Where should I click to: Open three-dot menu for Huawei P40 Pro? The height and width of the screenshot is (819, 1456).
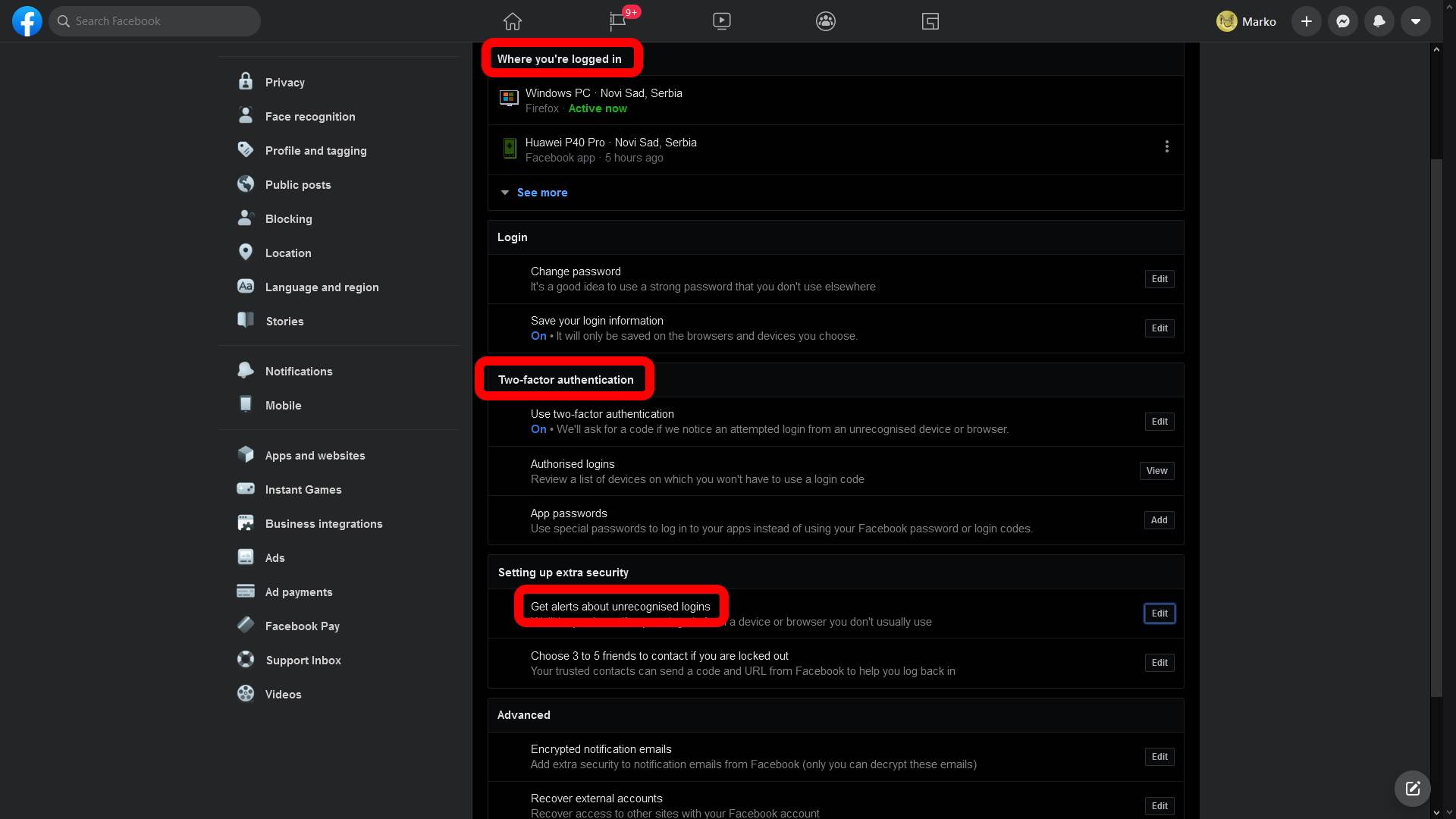coord(1167,146)
